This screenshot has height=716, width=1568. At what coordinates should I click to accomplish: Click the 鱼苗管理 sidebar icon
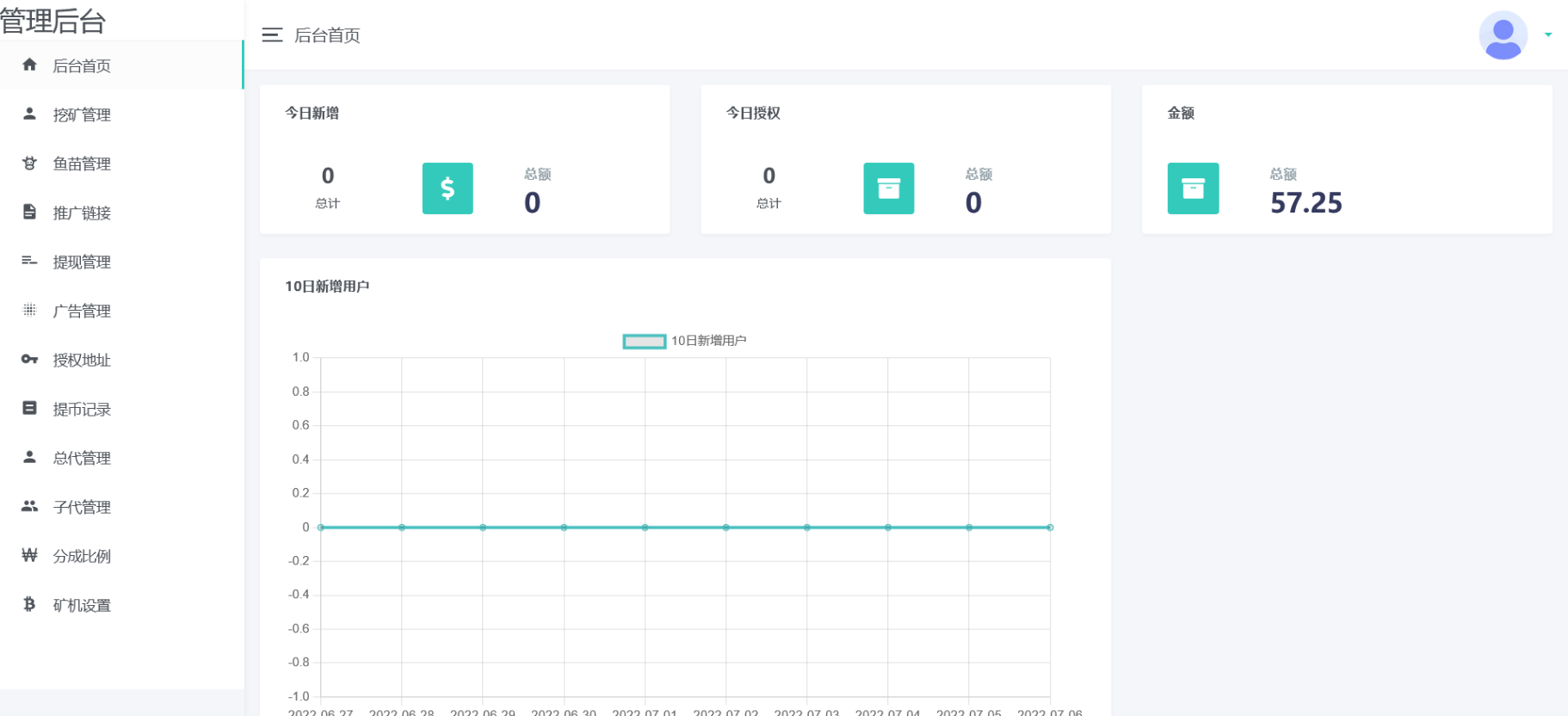[x=29, y=163]
